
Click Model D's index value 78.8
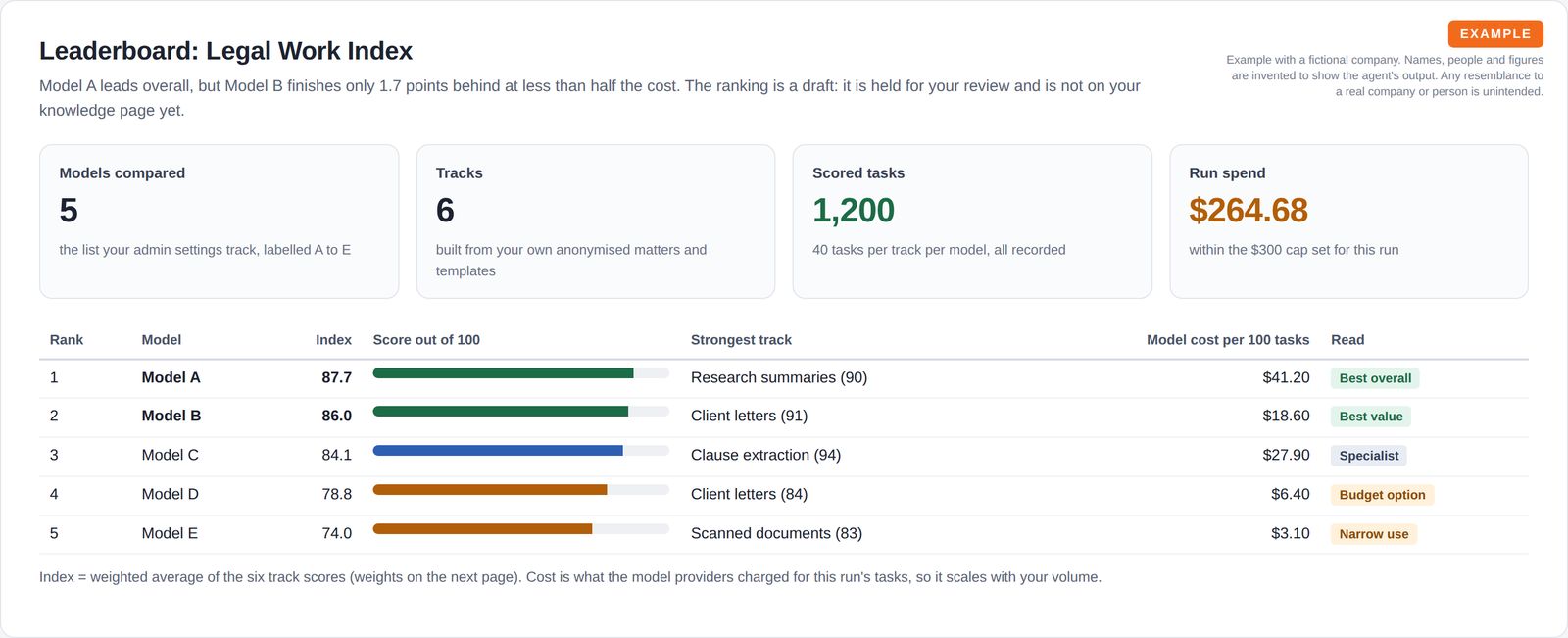(336, 494)
